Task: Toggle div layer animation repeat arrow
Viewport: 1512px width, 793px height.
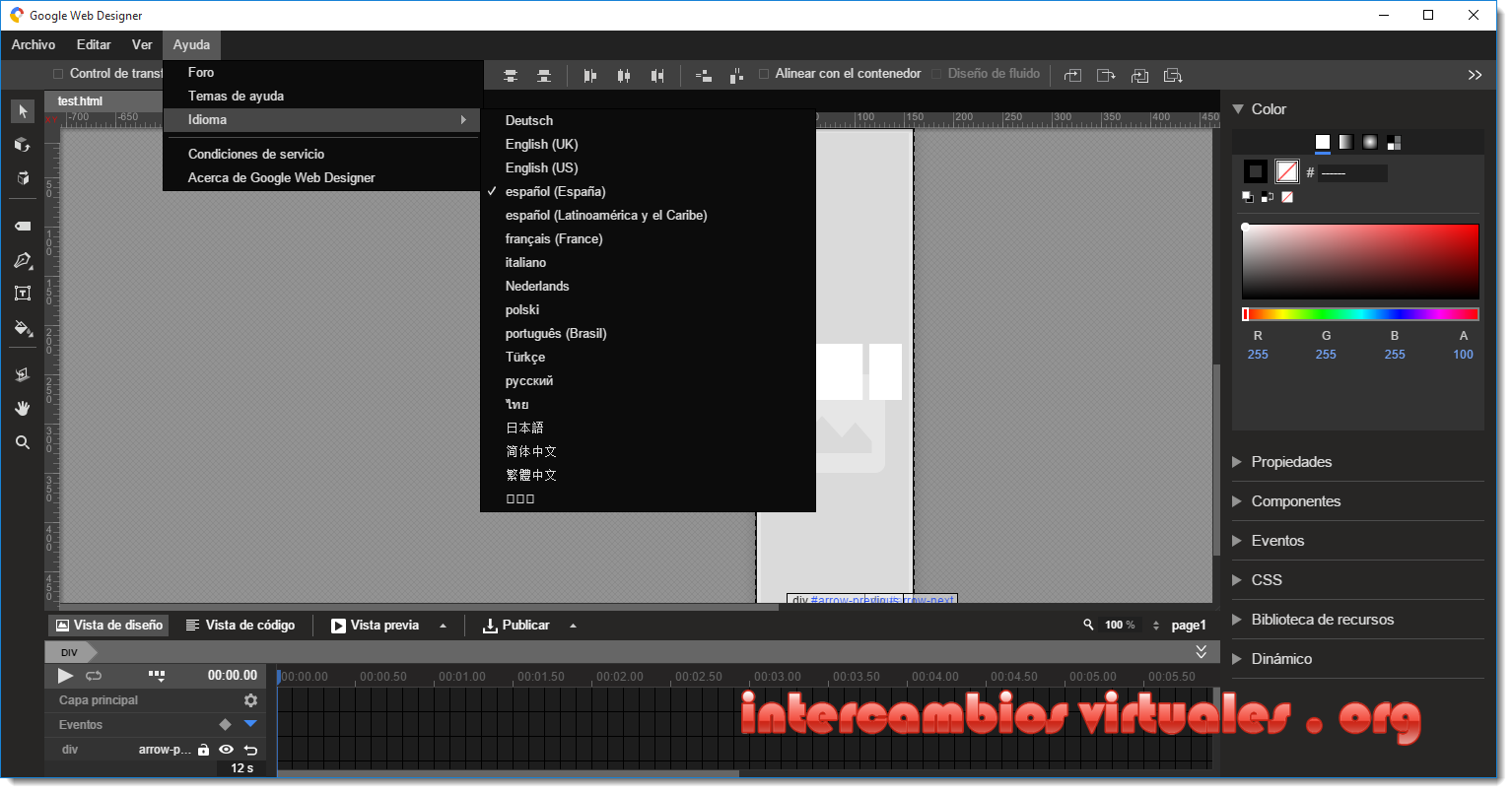Action: 250,750
